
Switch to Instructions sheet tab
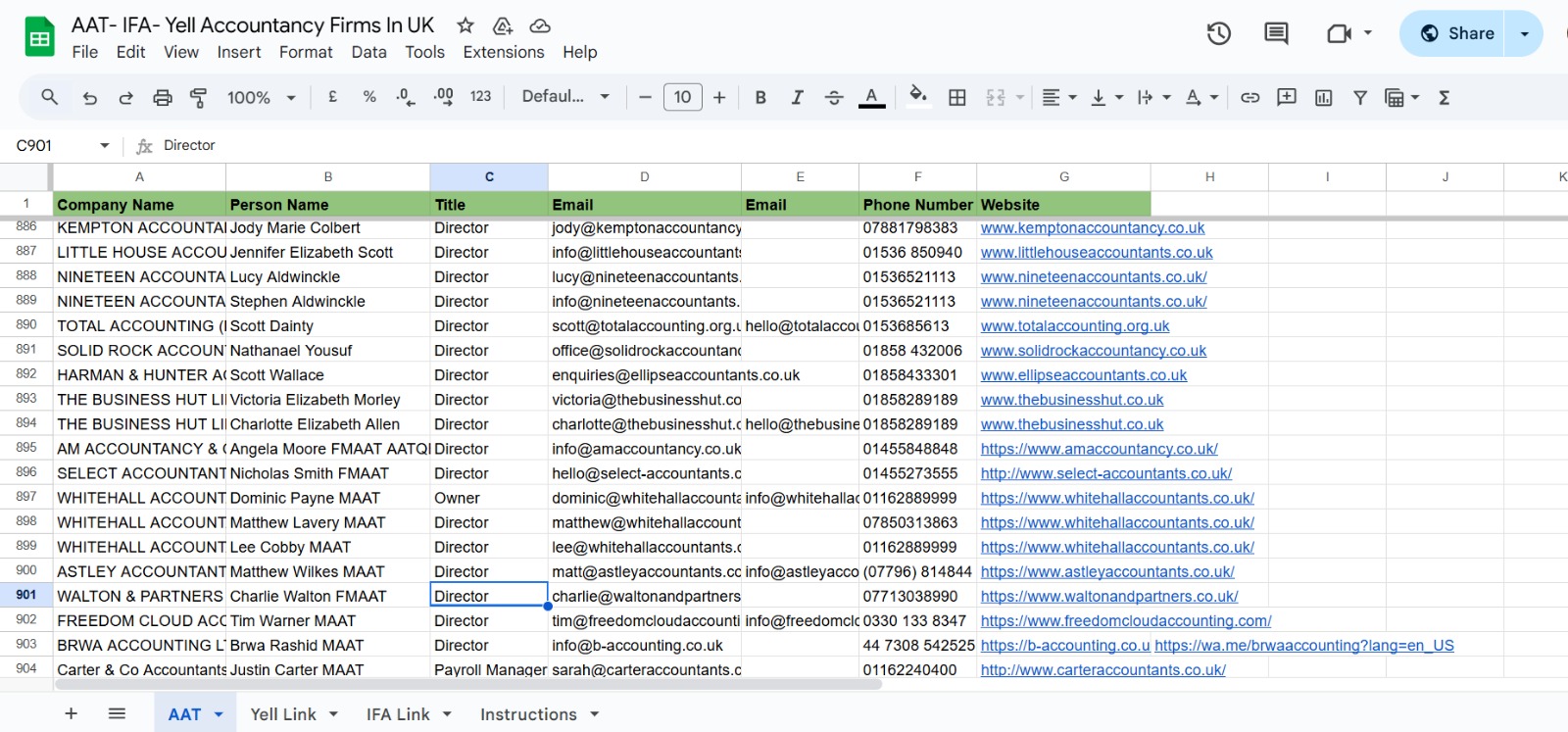pos(539,714)
